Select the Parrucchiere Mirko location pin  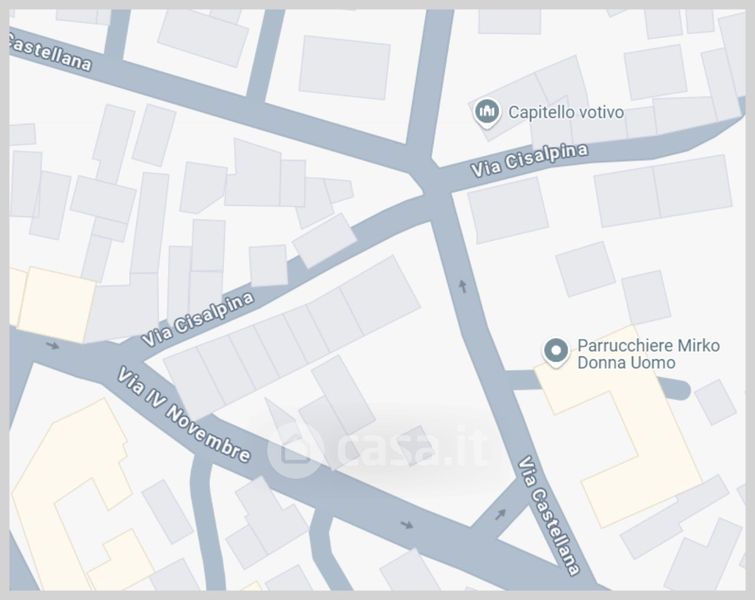556,352
